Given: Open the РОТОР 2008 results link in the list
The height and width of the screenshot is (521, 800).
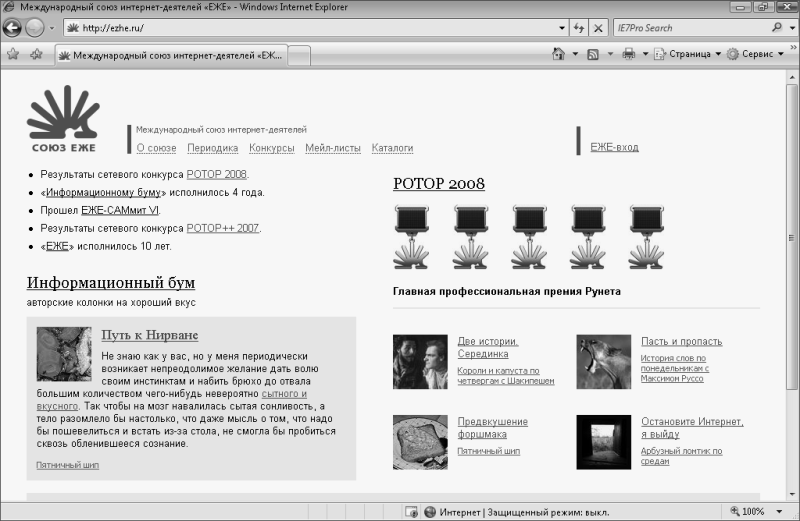Looking at the screenshot, I should click(x=216, y=175).
